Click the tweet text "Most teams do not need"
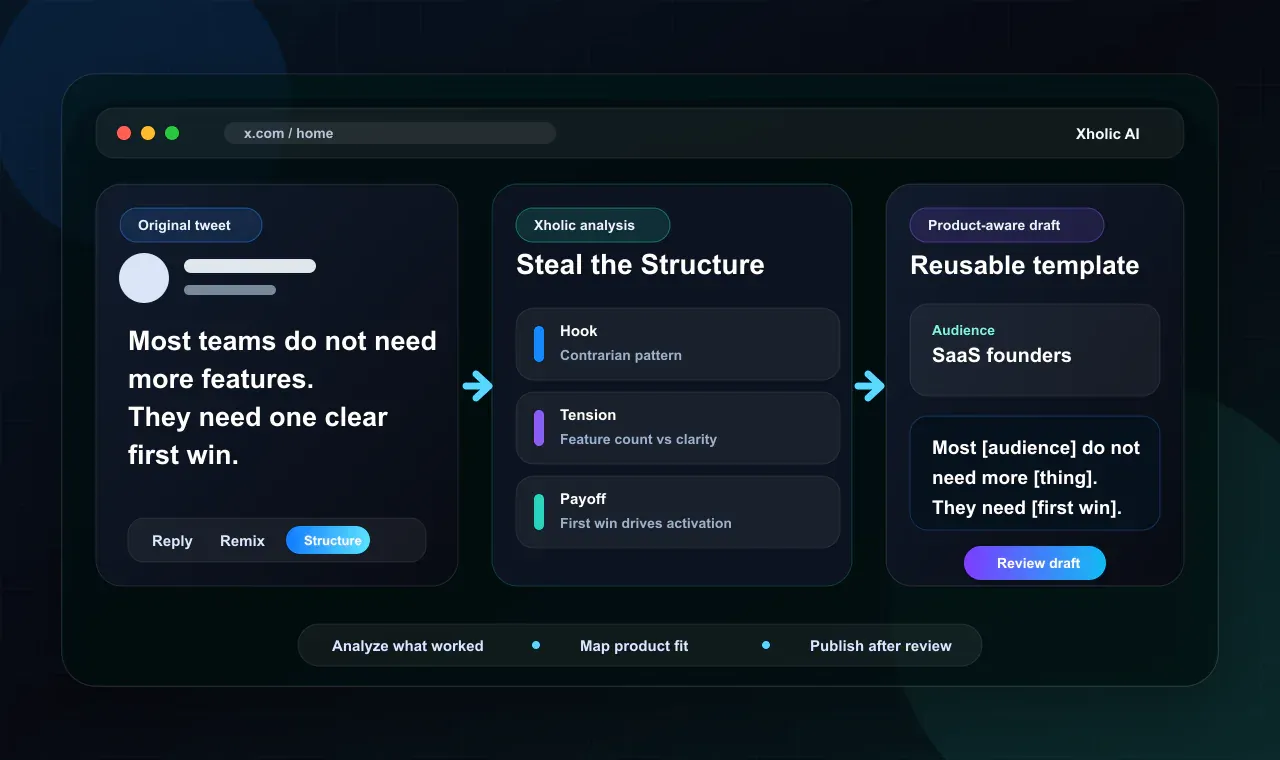The height and width of the screenshot is (760, 1280). [283, 341]
